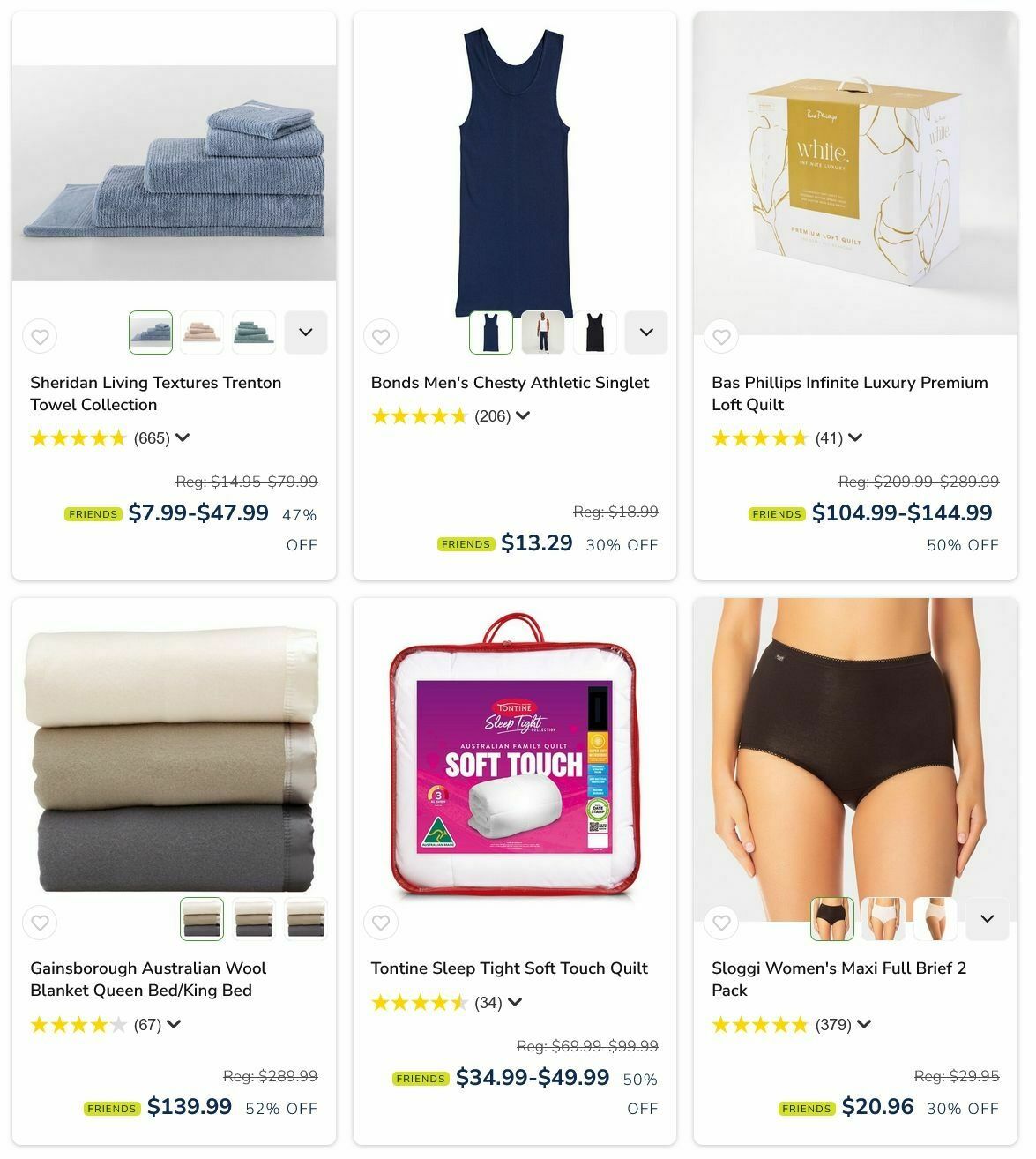Tap heart on Tontine Soft Touch Quilt
The height and width of the screenshot is (1159, 1036).
pos(381,923)
